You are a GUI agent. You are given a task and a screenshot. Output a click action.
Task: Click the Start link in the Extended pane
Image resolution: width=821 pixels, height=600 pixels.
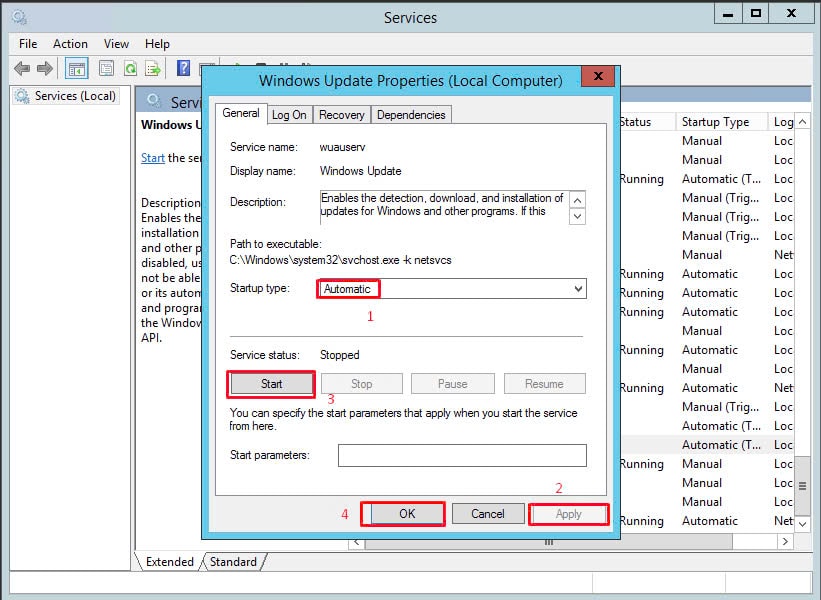153,158
